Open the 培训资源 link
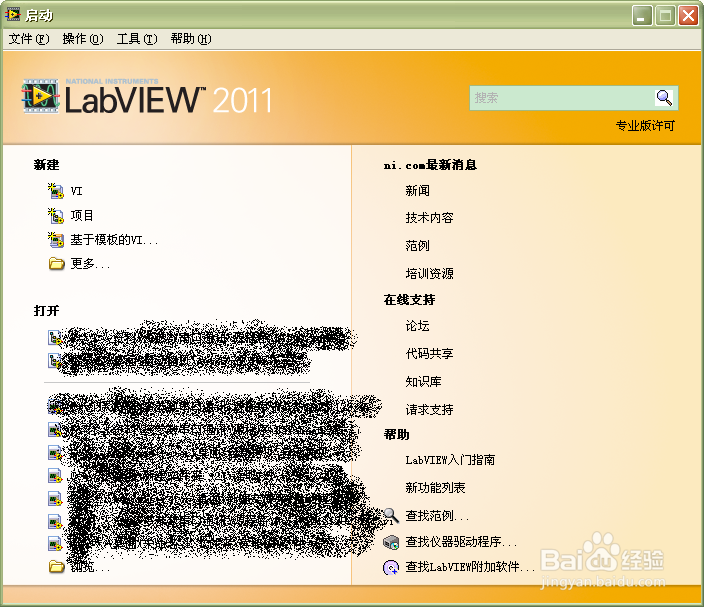Image resolution: width=704 pixels, height=607 pixels. [x=429, y=273]
